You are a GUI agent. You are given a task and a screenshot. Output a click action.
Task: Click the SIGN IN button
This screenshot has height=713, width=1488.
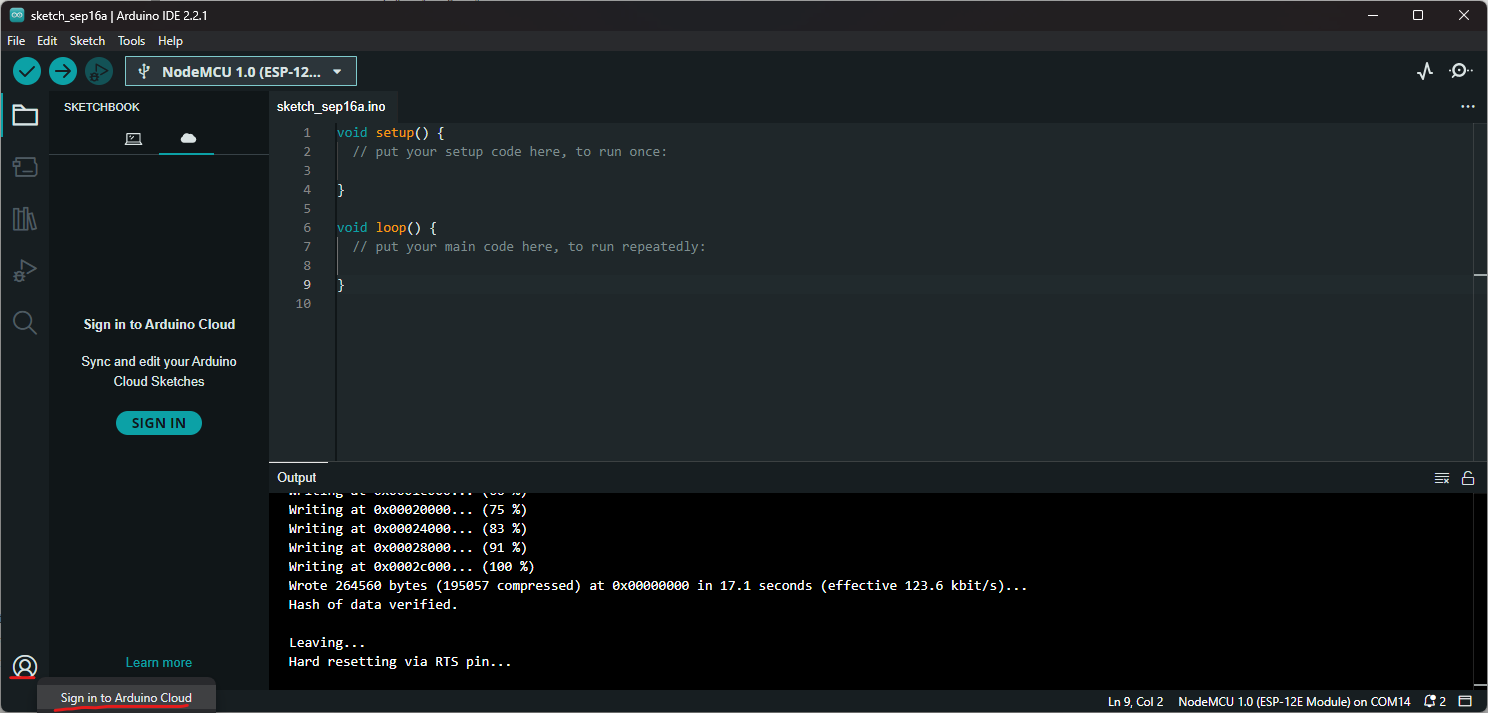pos(159,423)
